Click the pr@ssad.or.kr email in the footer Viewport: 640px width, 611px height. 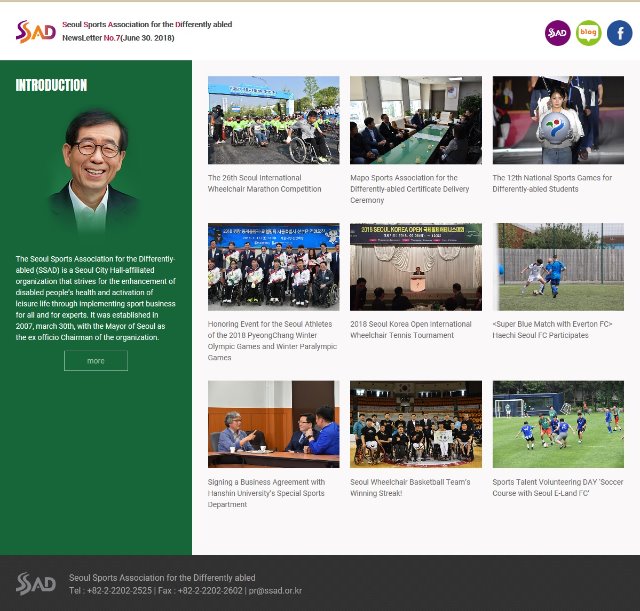point(275,591)
